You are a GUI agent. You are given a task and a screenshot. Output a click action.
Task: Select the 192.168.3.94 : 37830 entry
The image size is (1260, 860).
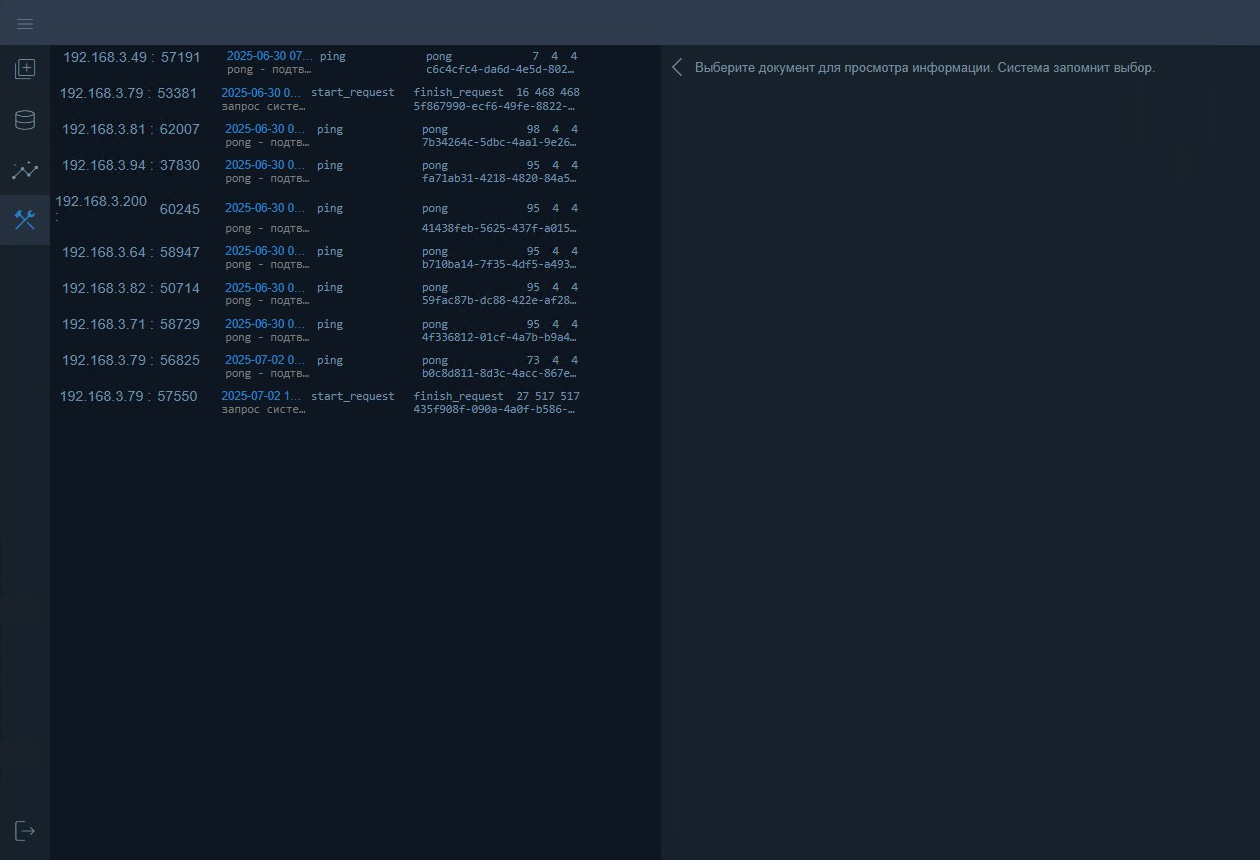click(x=131, y=166)
